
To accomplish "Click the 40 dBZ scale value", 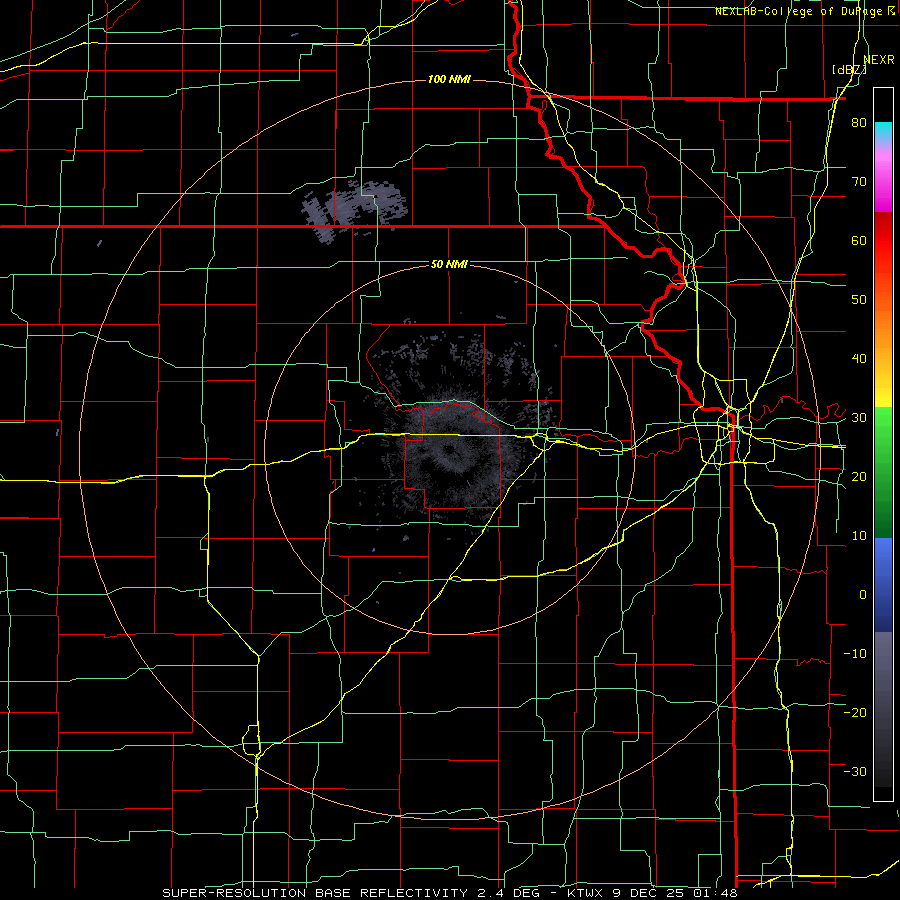I will tap(859, 359).
